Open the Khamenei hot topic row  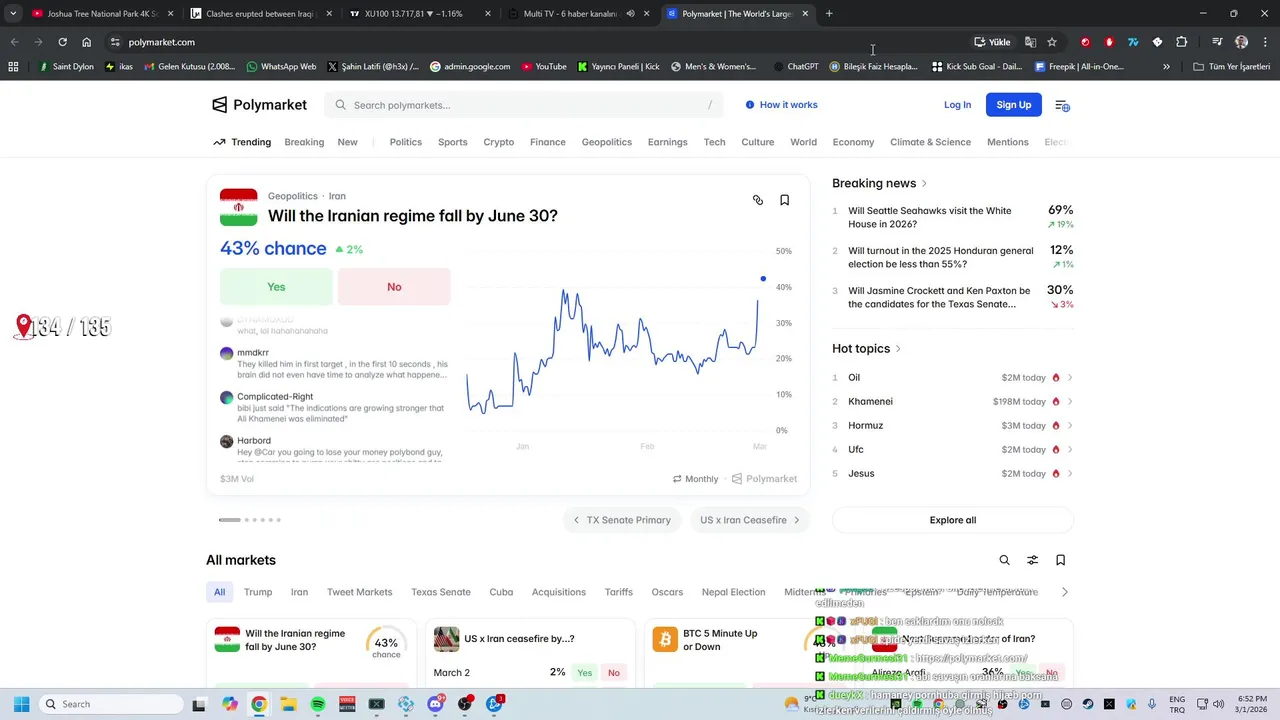(x=952, y=402)
